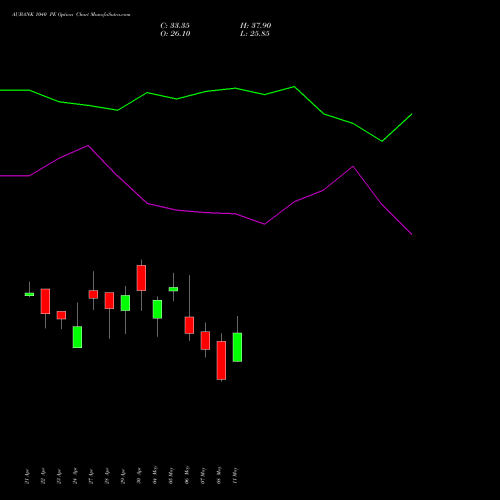Image resolution: width=500 pixels, height=500 pixels.
Task: Click the 05 May date label
Action: [x=171, y=475]
